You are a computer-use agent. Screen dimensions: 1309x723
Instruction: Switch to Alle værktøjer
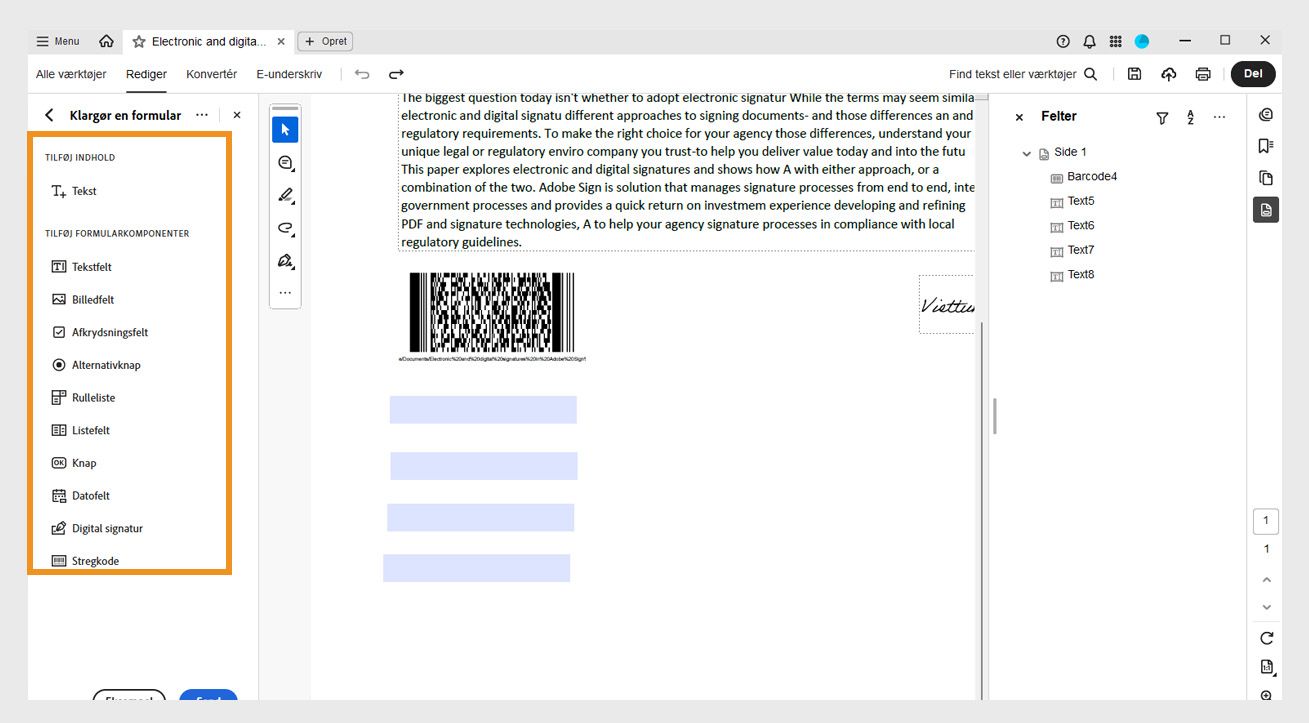71,74
